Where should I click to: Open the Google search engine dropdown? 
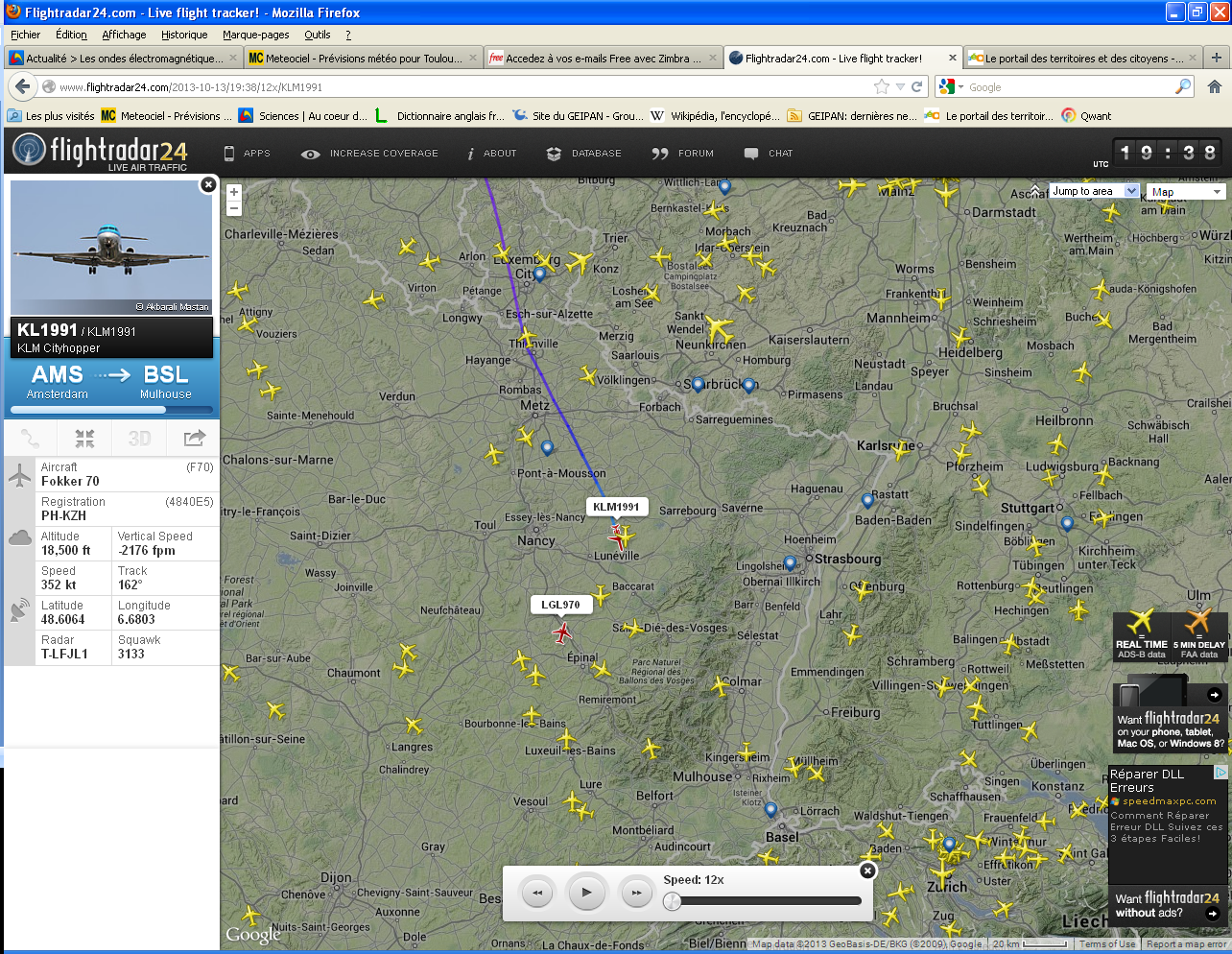[x=950, y=86]
